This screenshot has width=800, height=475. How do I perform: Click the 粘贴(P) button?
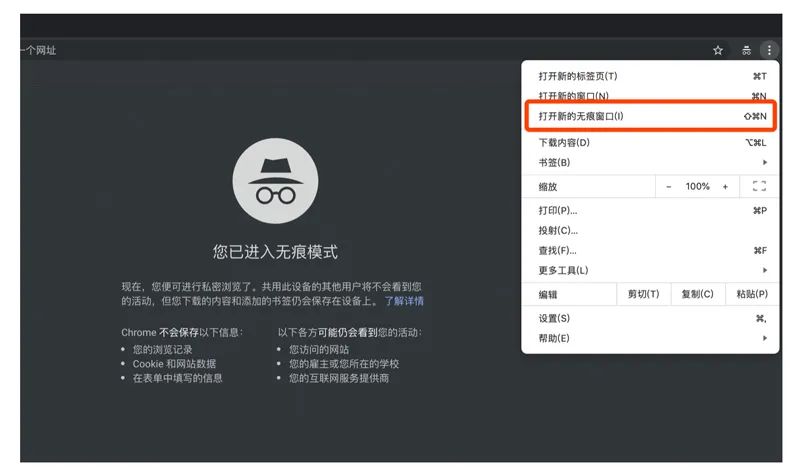pyautogui.click(x=752, y=294)
